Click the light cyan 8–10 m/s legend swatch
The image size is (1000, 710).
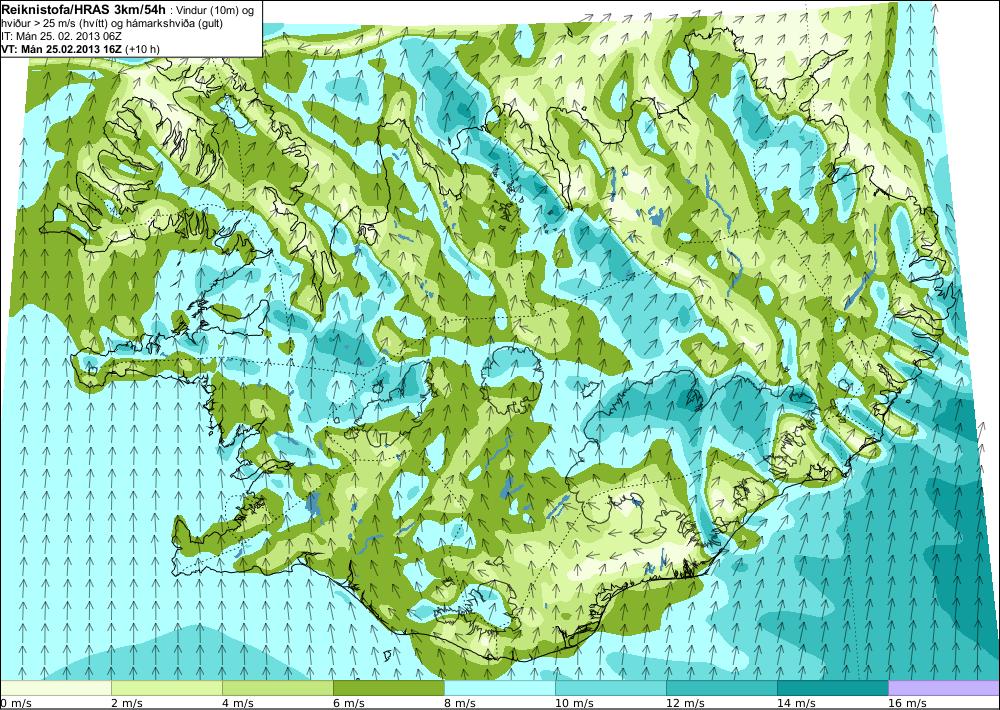tap(500, 688)
